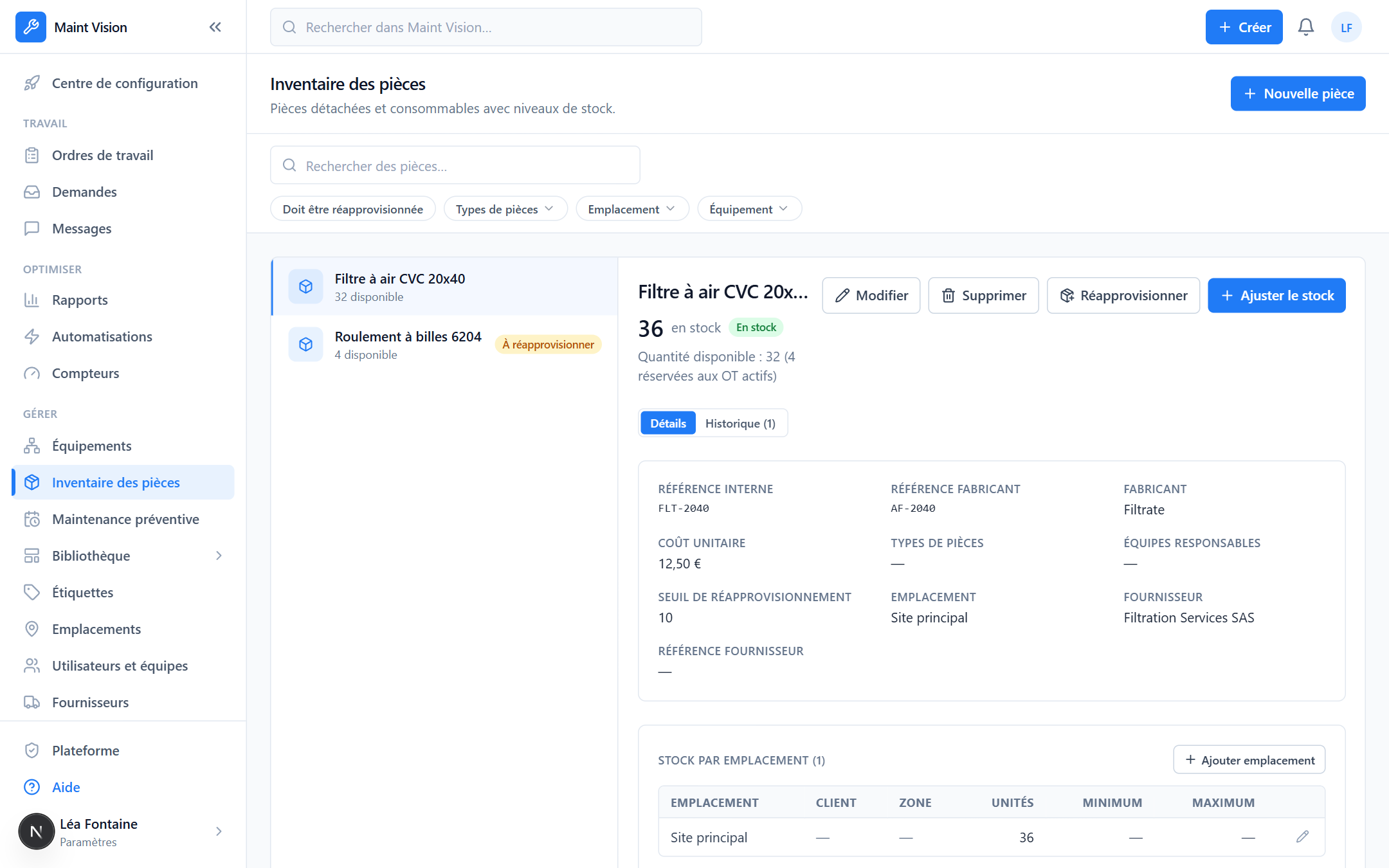Switch to the Historique (1) tab
Viewport: 1389px width, 868px height.
click(x=740, y=424)
